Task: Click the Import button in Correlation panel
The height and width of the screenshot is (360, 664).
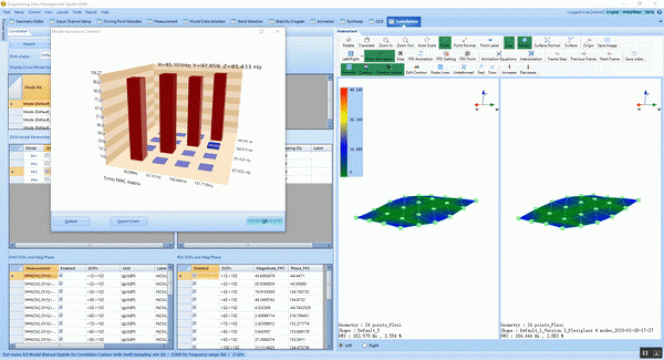Action: point(29,44)
